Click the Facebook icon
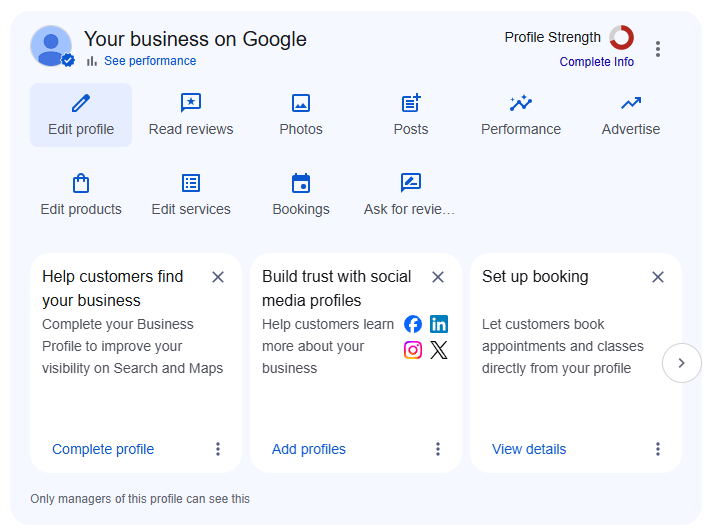 click(413, 324)
